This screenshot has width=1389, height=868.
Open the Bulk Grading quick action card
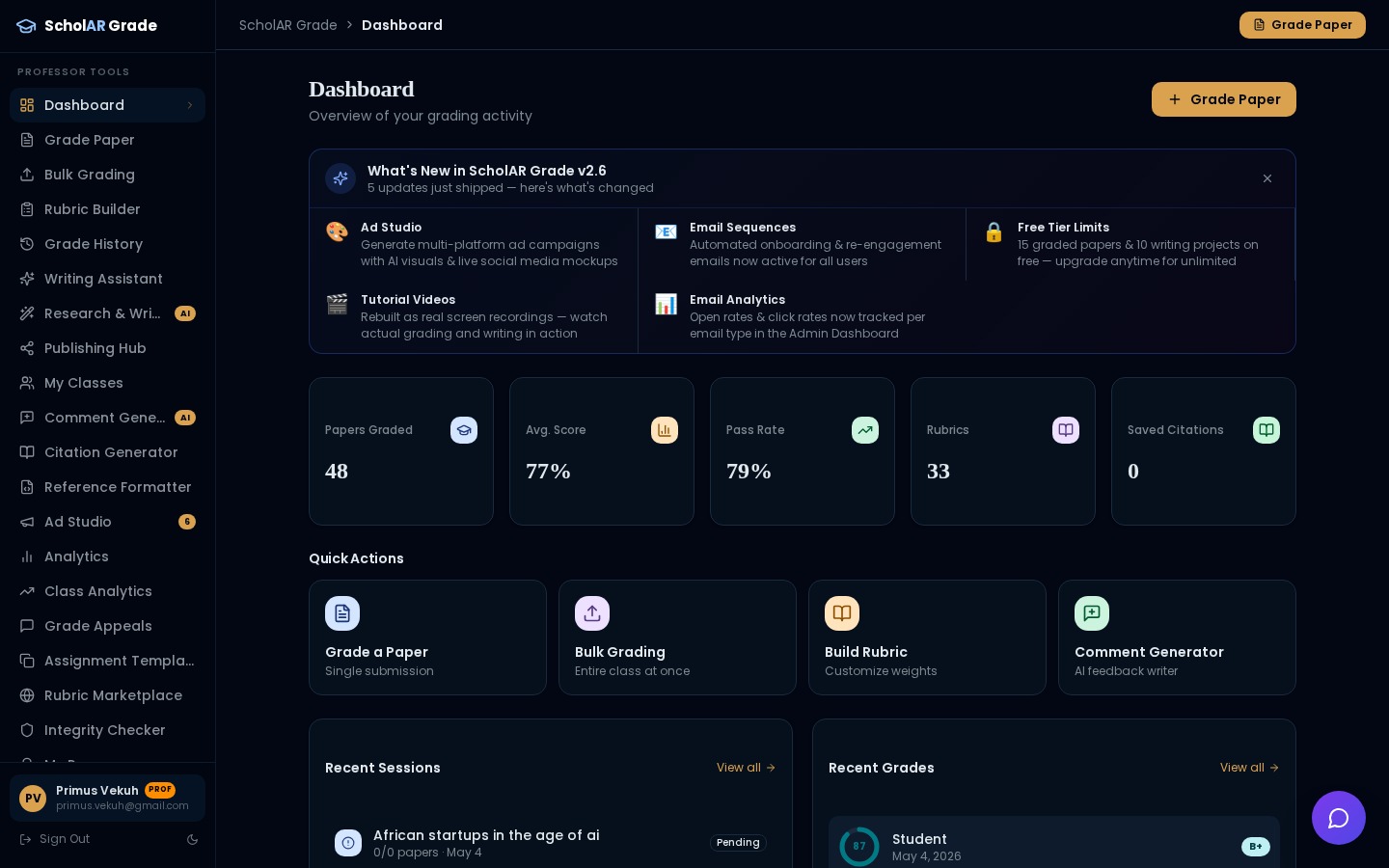(x=677, y=637)
